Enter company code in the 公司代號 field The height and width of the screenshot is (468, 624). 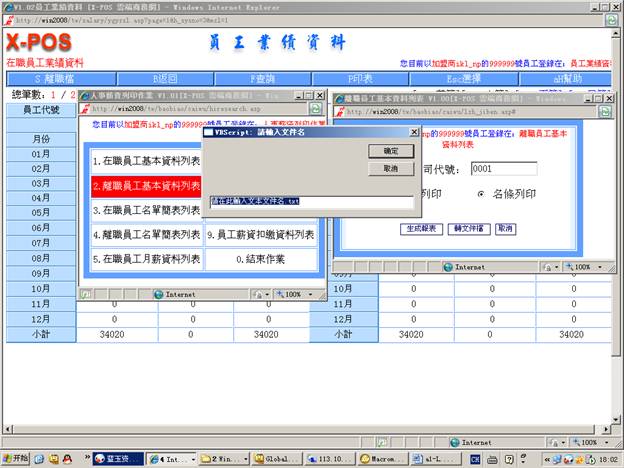coord(503,168)
